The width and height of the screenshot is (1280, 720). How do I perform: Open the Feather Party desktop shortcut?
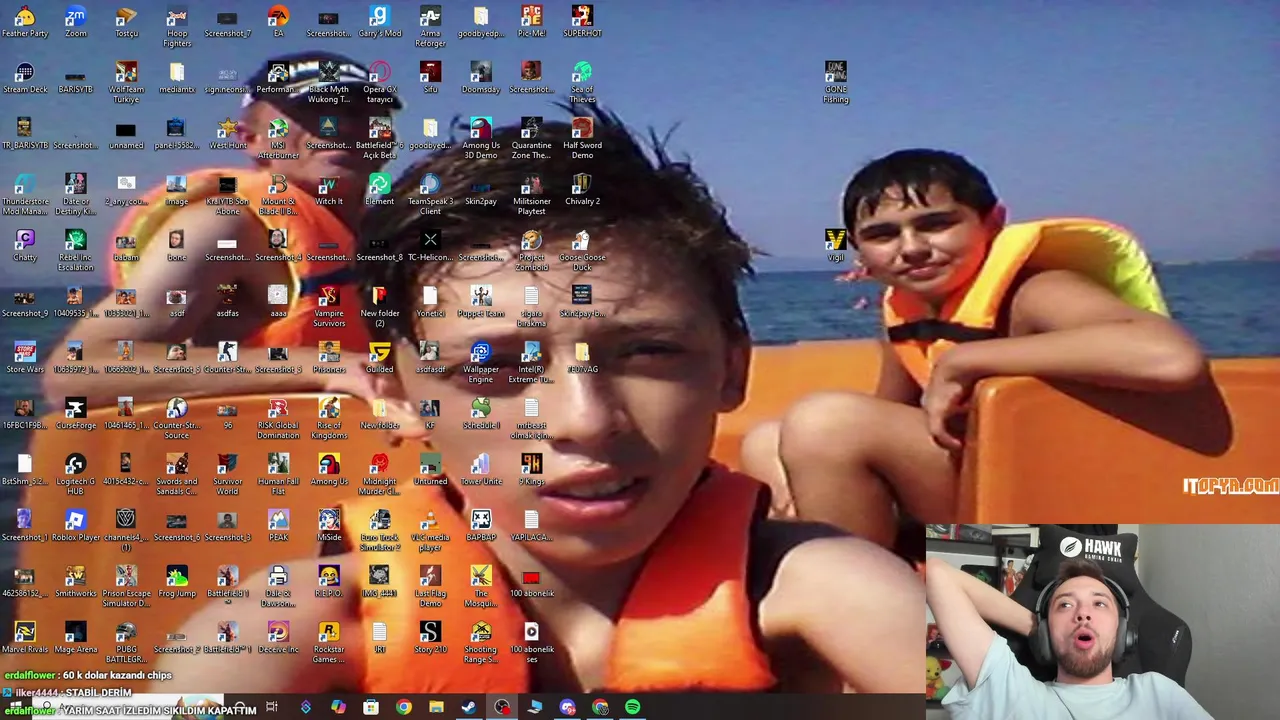point(25,22)
